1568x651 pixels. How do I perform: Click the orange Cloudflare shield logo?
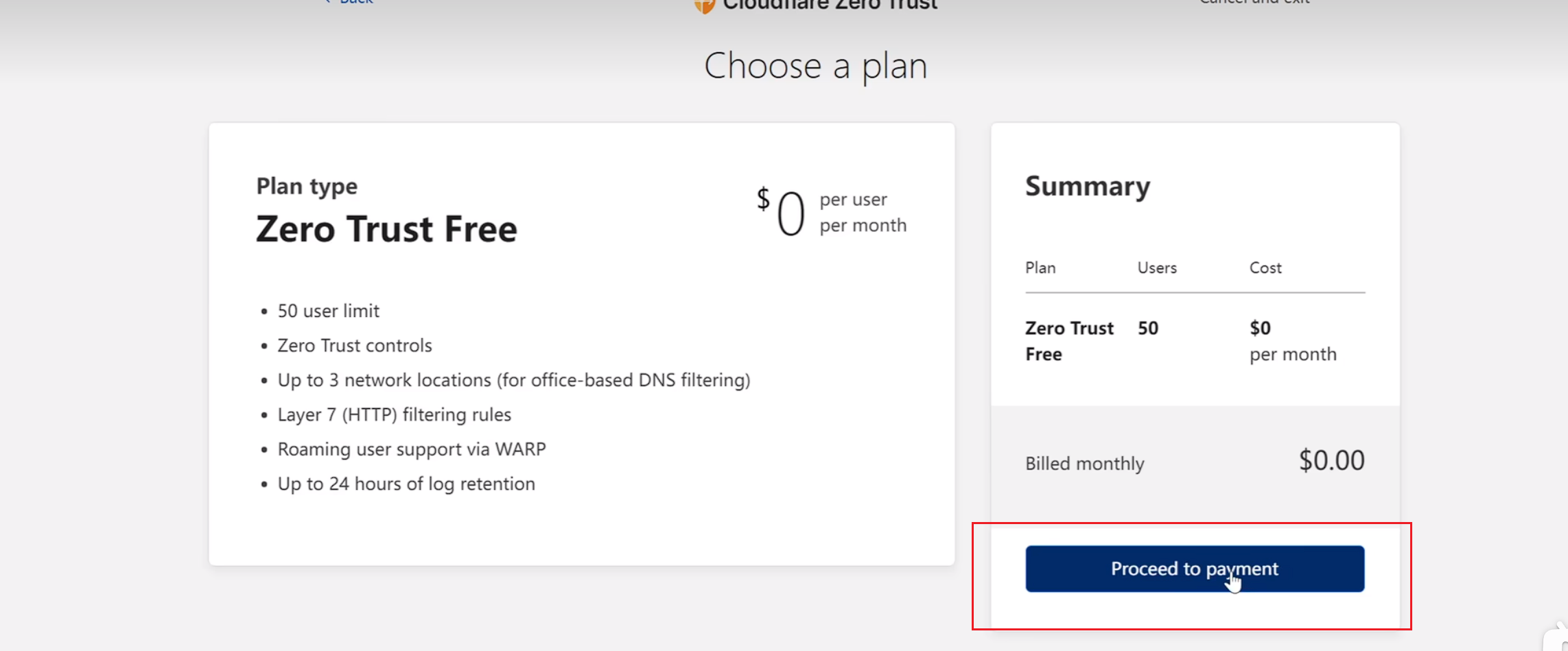704,5
